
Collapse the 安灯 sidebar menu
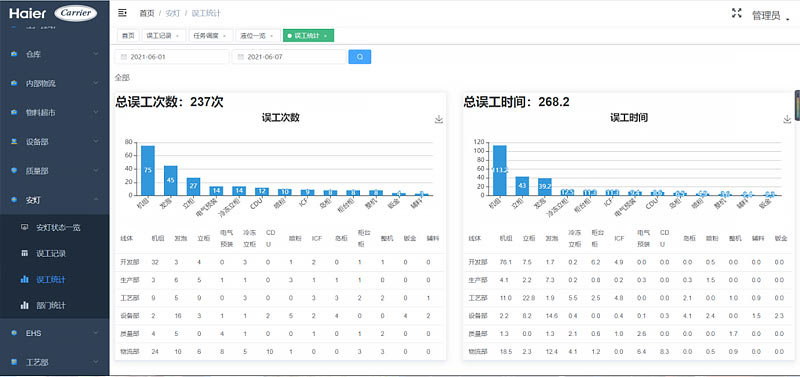55,200
